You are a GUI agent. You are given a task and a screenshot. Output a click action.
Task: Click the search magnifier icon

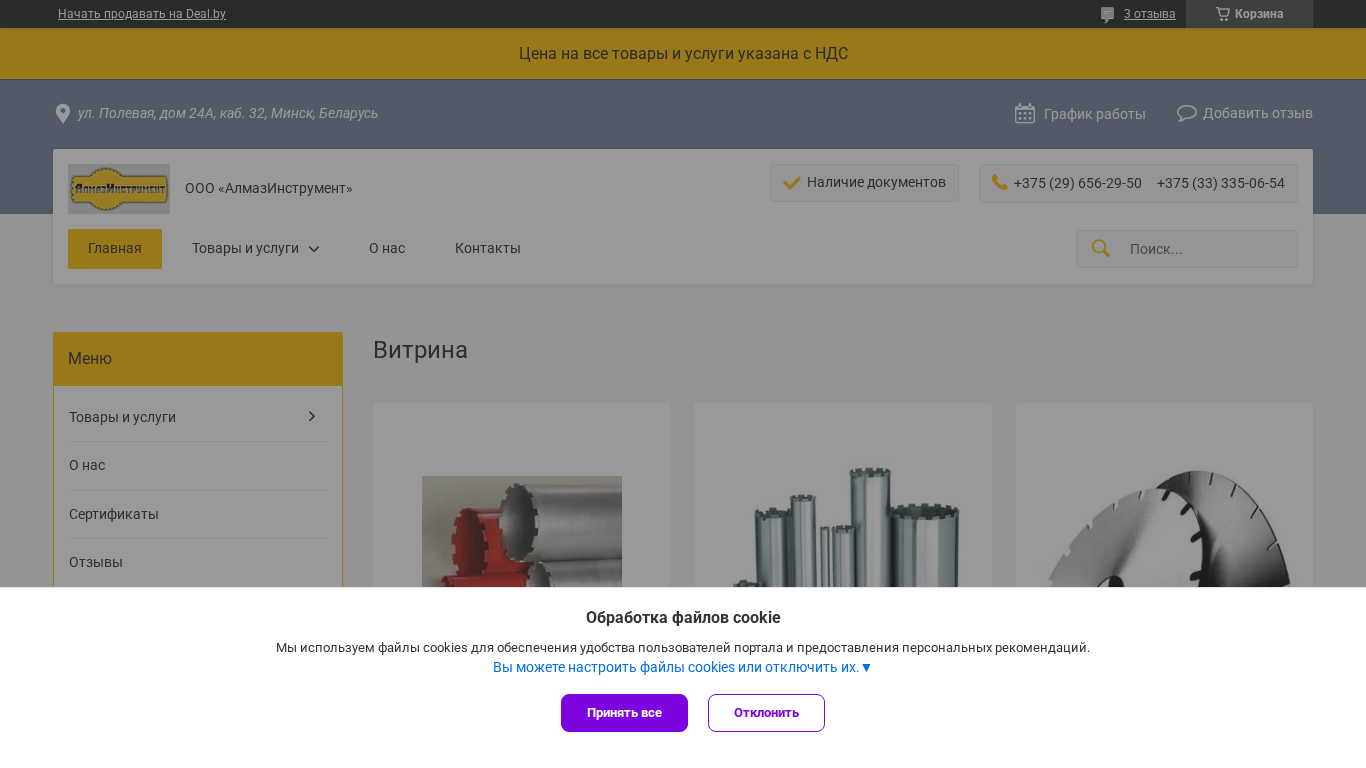coord(1101,248)
